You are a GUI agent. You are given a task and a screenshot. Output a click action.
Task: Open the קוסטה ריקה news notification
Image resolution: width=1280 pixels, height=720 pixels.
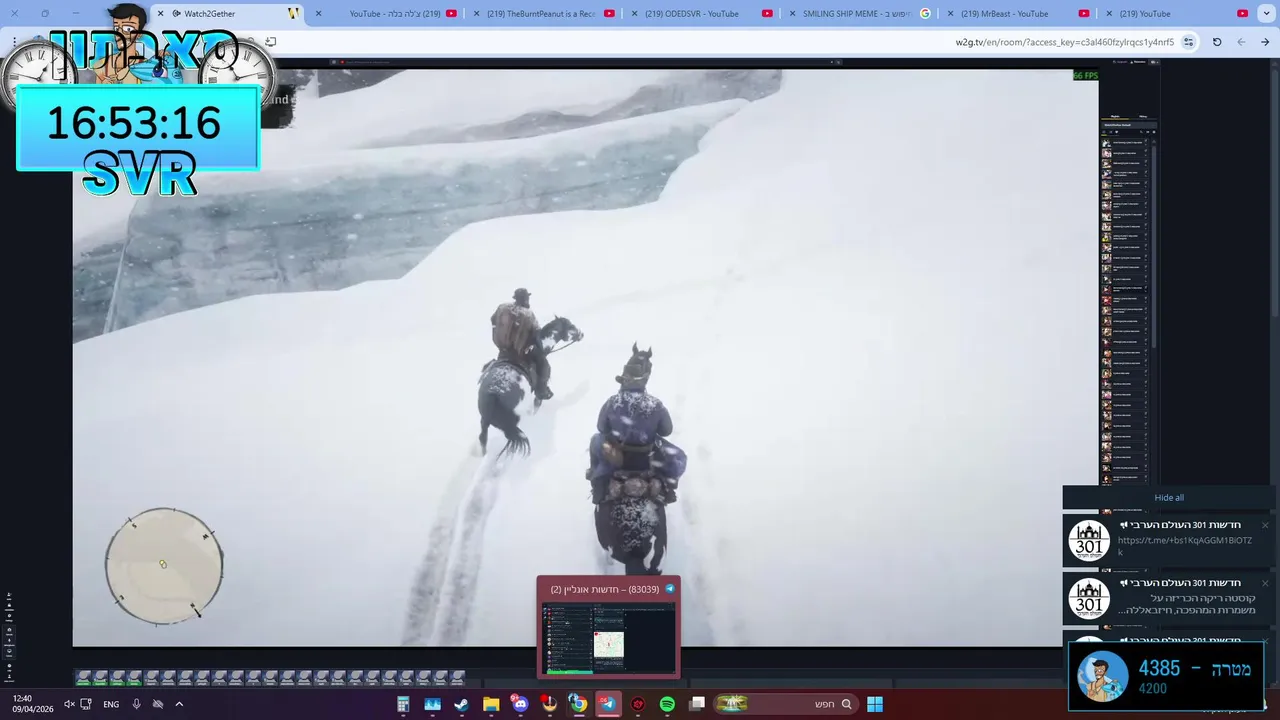tap(1170, 598)
